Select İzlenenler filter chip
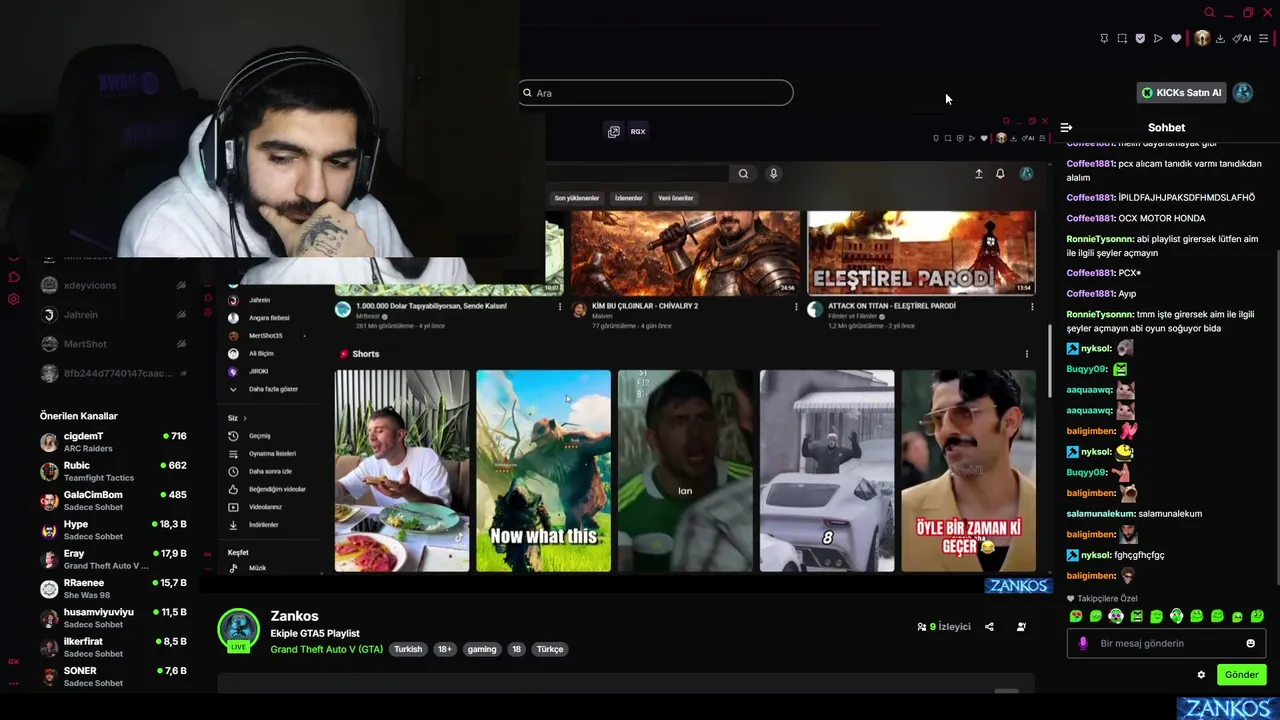Image resolution: width=1280 pixels, height=720 pixels. (x=628, y=198)
